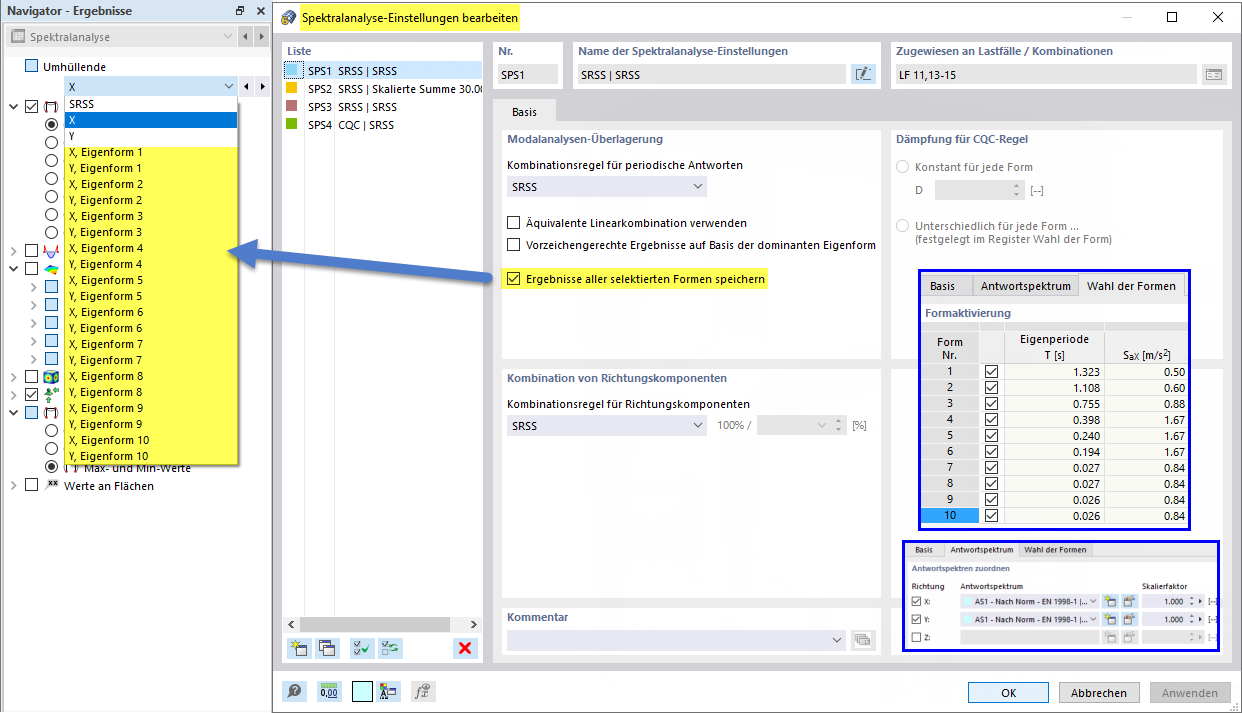Click the edit response spectrum icon in Y row
Viewport: 1242px width, 713px height.
coord(1129,619)
